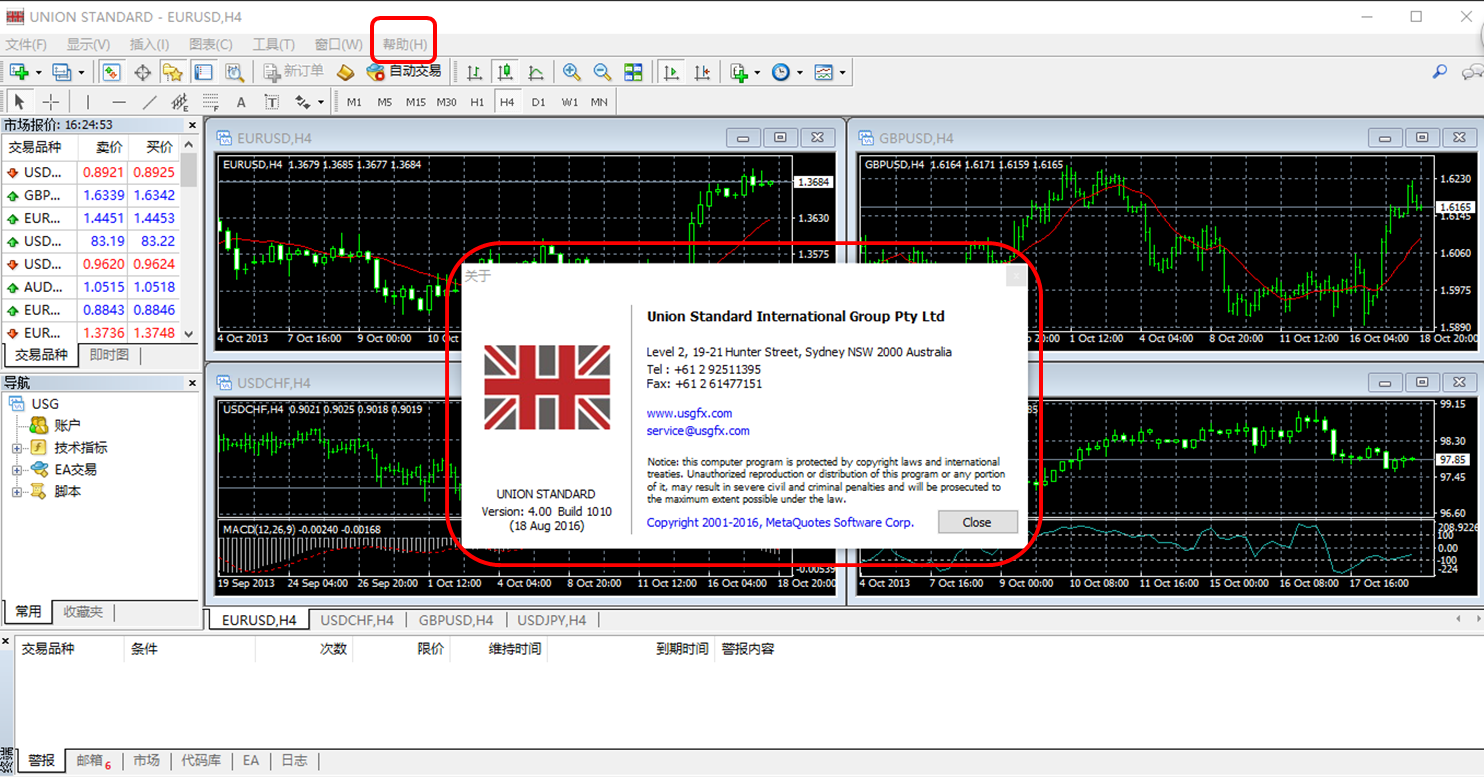Select the 邮箱 terminal tab
The height and width of the screenshot is (777, 1484).
(x=90, y=761)
